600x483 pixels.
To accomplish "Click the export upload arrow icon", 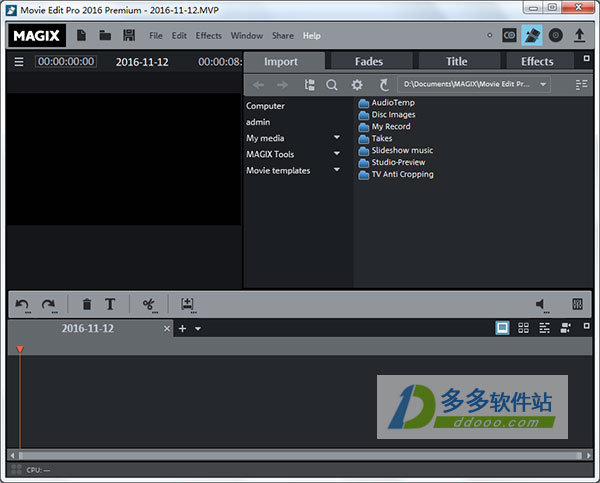I will [579, 36].
